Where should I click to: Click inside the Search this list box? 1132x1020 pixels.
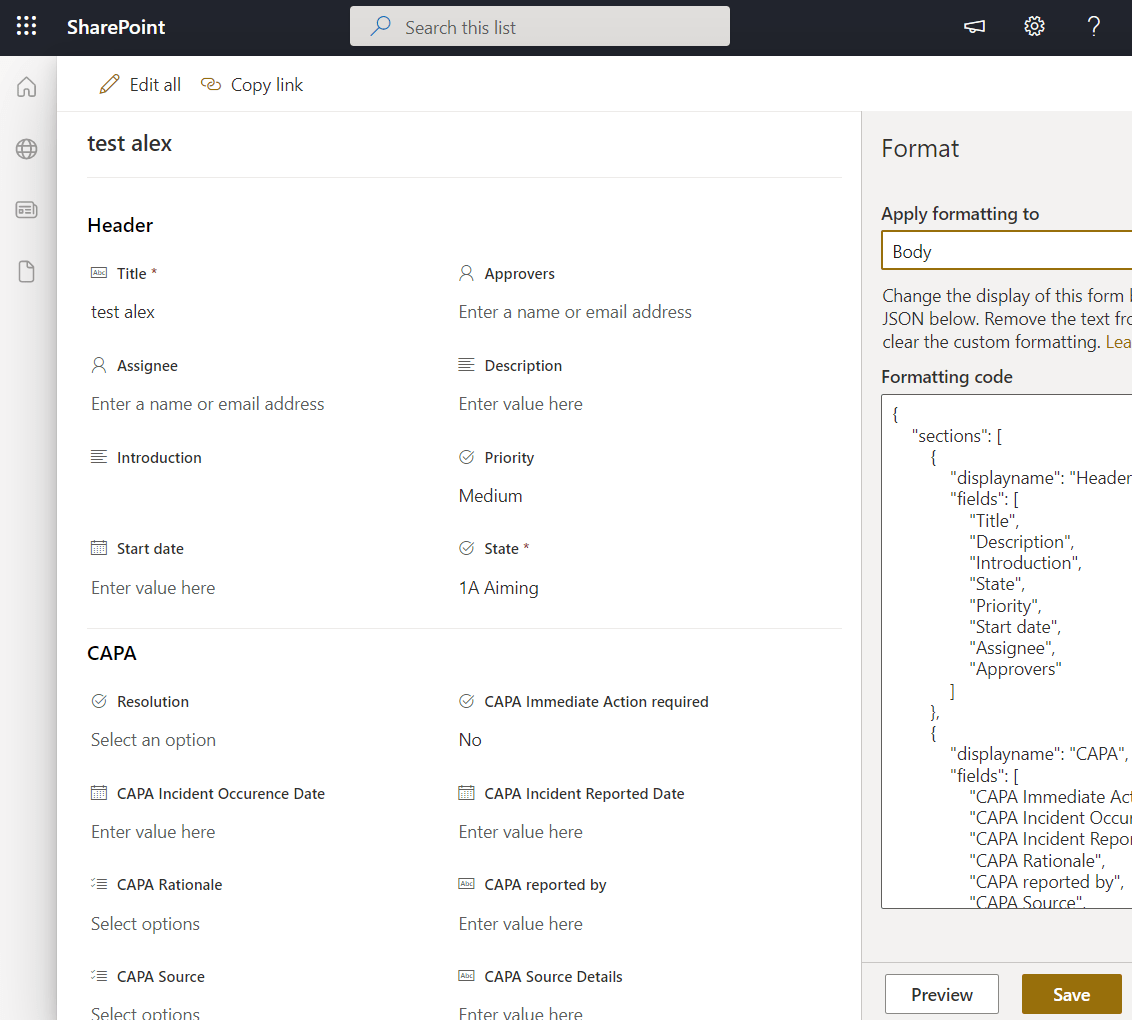(540, 26)
